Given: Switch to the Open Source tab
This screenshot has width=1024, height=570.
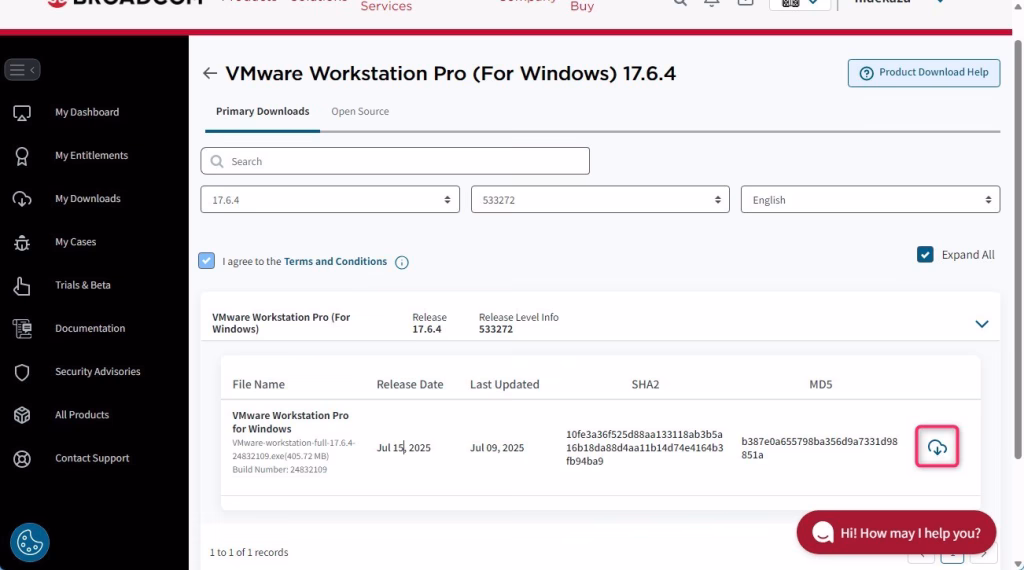Looking at the screenshot, I should point(360,112).
